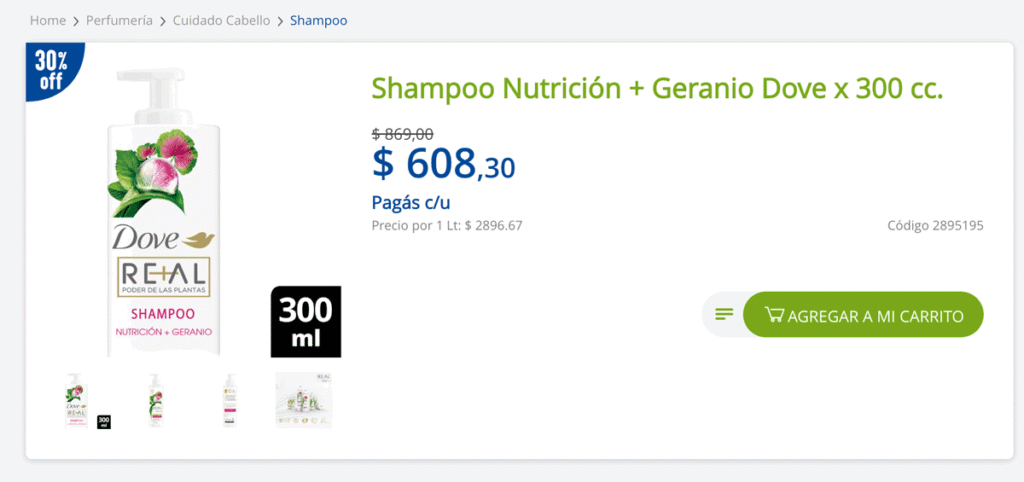1024x482 pixels.
Task: Click the product code Código 2895195
Action: [x=935, y=226]
